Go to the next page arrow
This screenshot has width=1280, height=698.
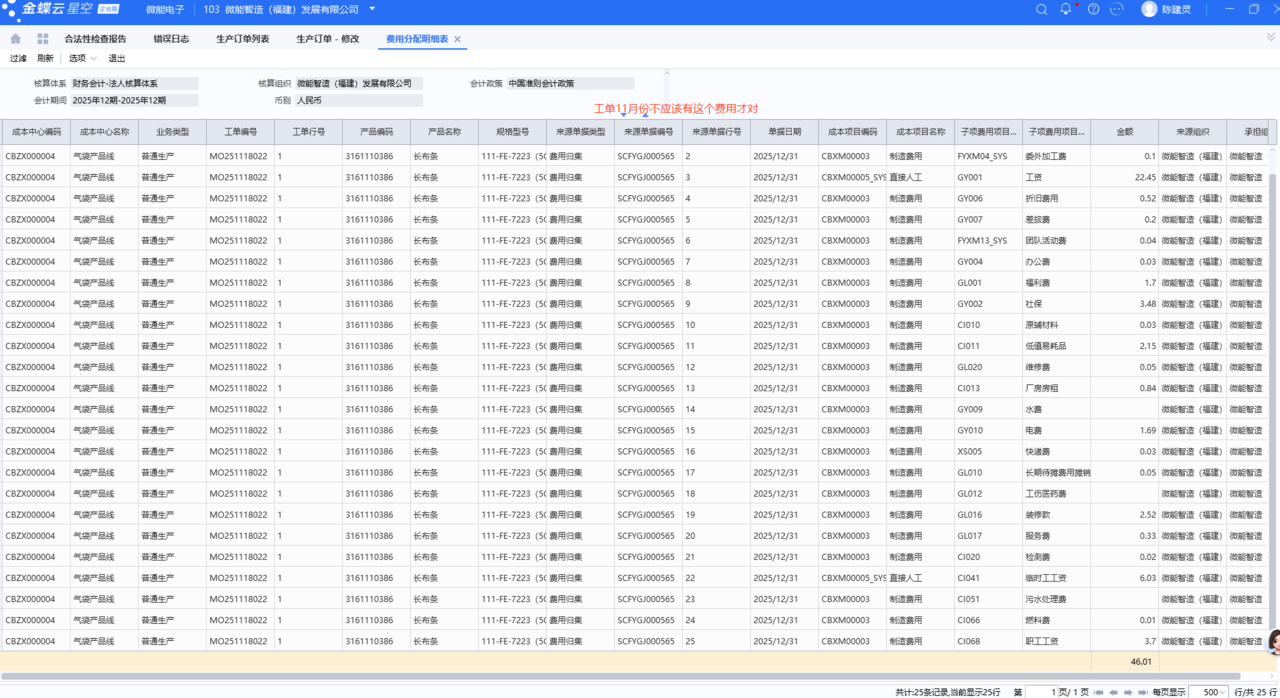(x=1128, y=692)
